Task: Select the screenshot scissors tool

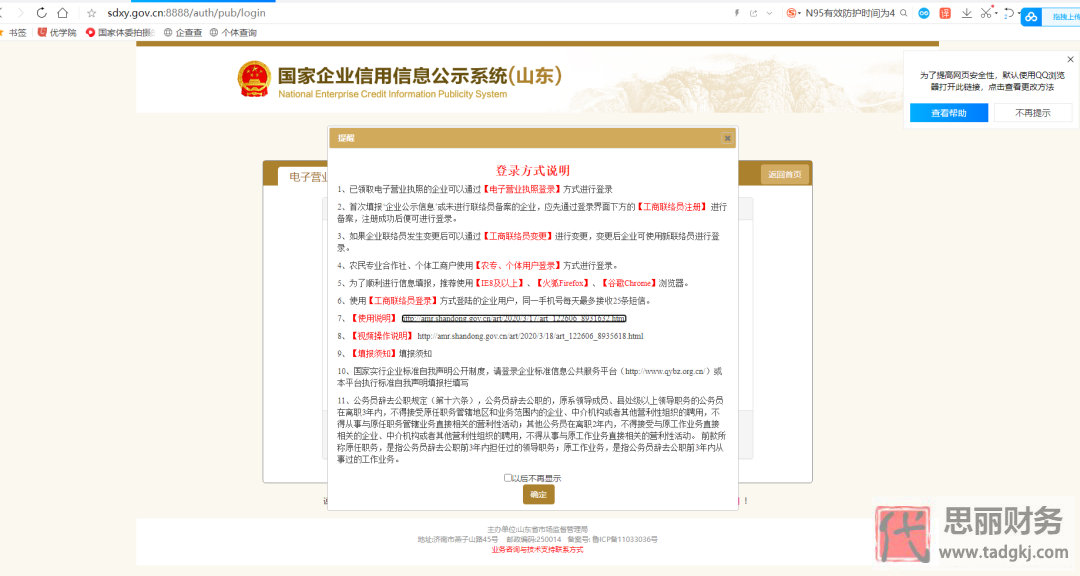Action: [987, 12]
